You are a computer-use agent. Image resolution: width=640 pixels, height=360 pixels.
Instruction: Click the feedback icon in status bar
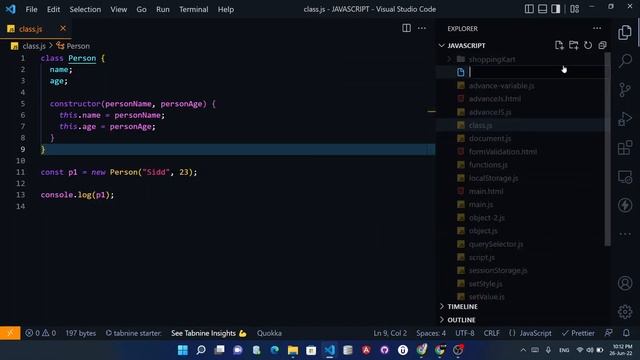pyautogui.click(x=609, y=333)
